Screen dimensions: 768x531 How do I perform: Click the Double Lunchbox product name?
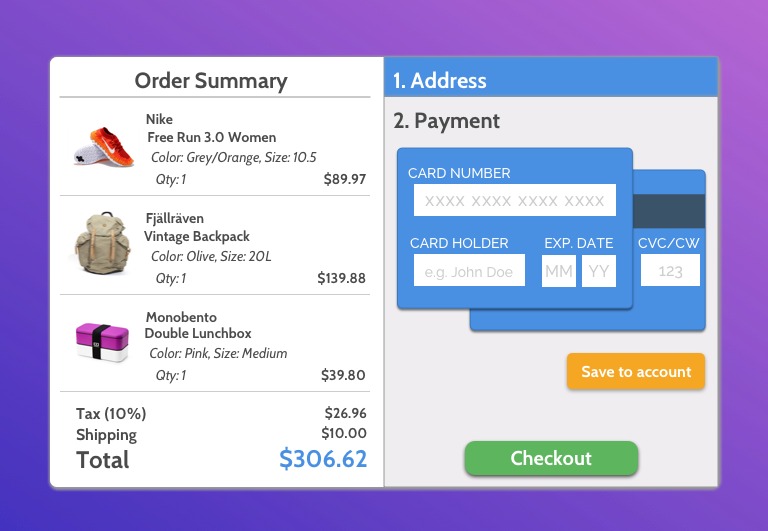(198, 333)
